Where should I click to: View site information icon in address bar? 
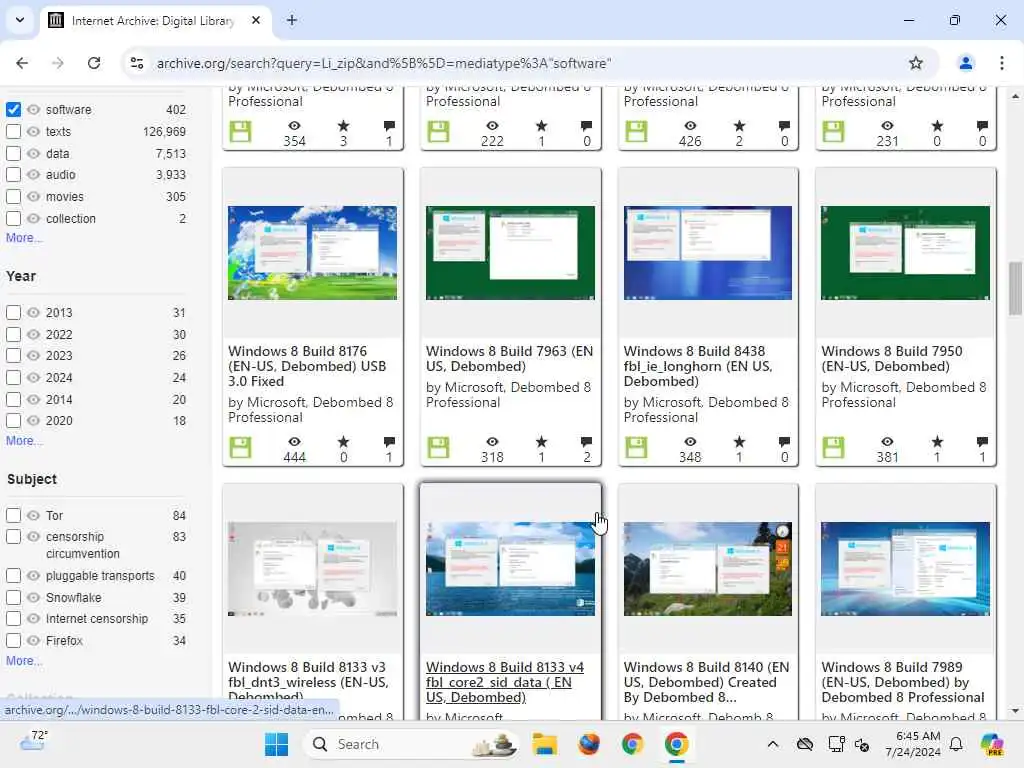point(137,63)
